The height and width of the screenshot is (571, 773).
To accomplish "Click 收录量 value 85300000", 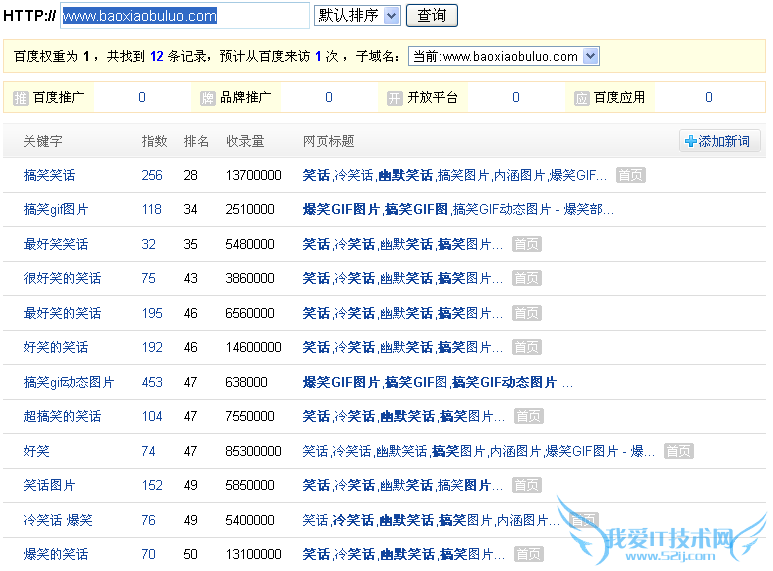I will pos(253,451).
